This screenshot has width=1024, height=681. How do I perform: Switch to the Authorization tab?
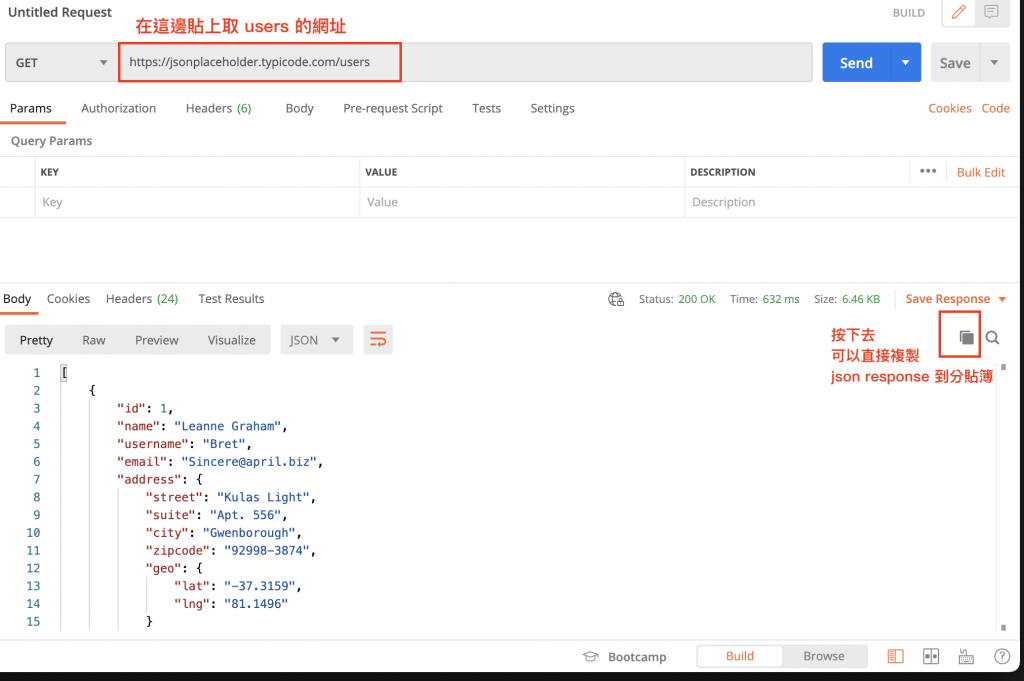[x=118, y=108]
